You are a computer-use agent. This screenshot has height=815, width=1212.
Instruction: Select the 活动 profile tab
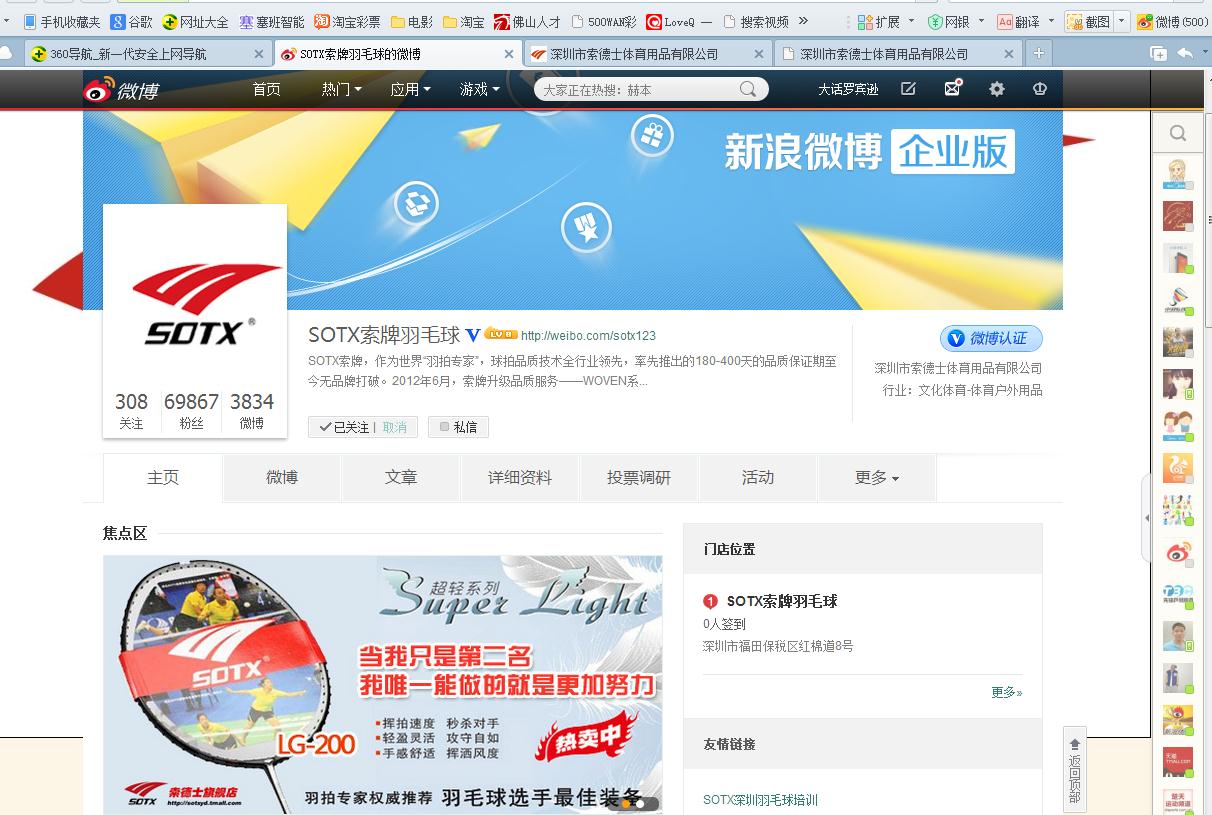pyautogui.click(x=758, y=478)
